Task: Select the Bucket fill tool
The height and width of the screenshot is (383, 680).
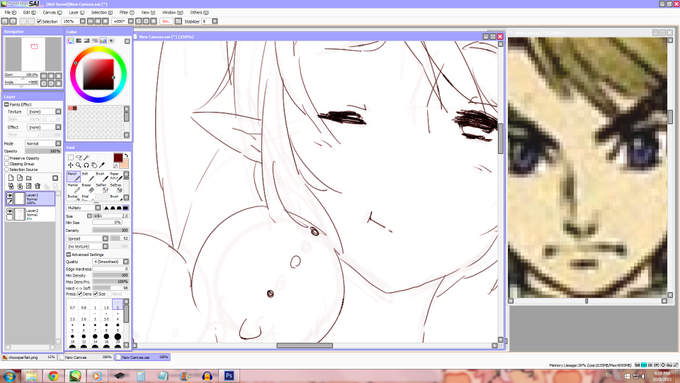Action: pyautogui.click(x=73, y=198)
